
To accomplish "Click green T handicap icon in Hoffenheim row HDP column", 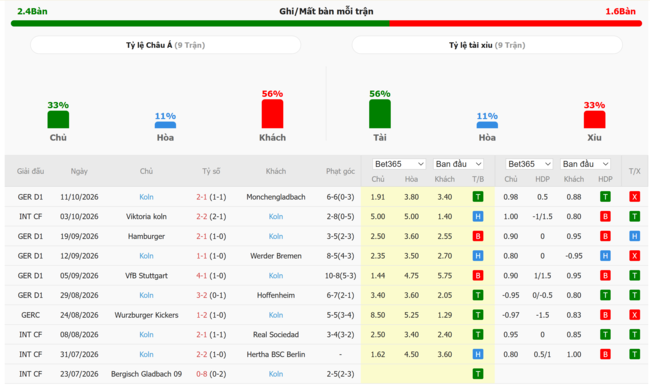I will tap(605, 295).
